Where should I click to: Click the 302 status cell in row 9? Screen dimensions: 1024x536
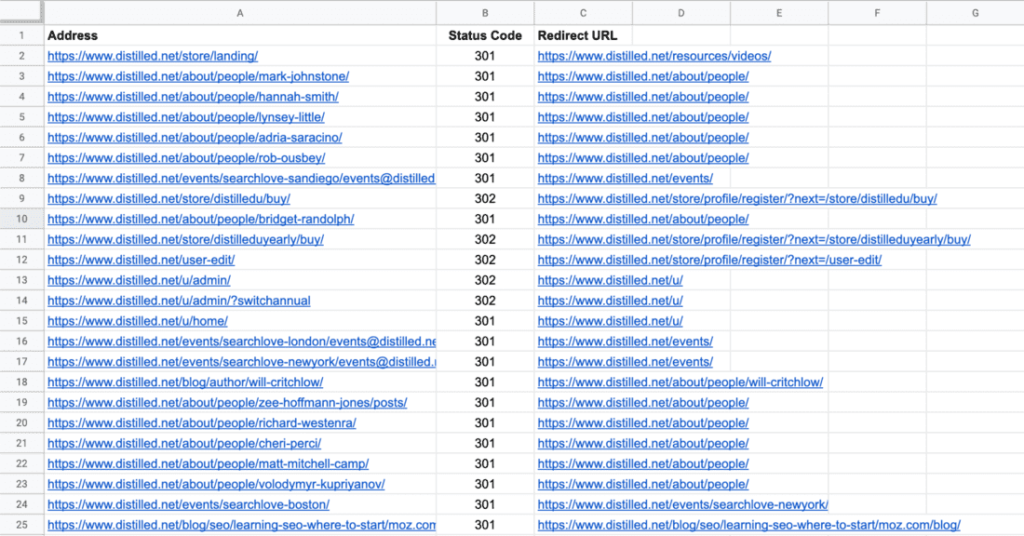[485, 198]
